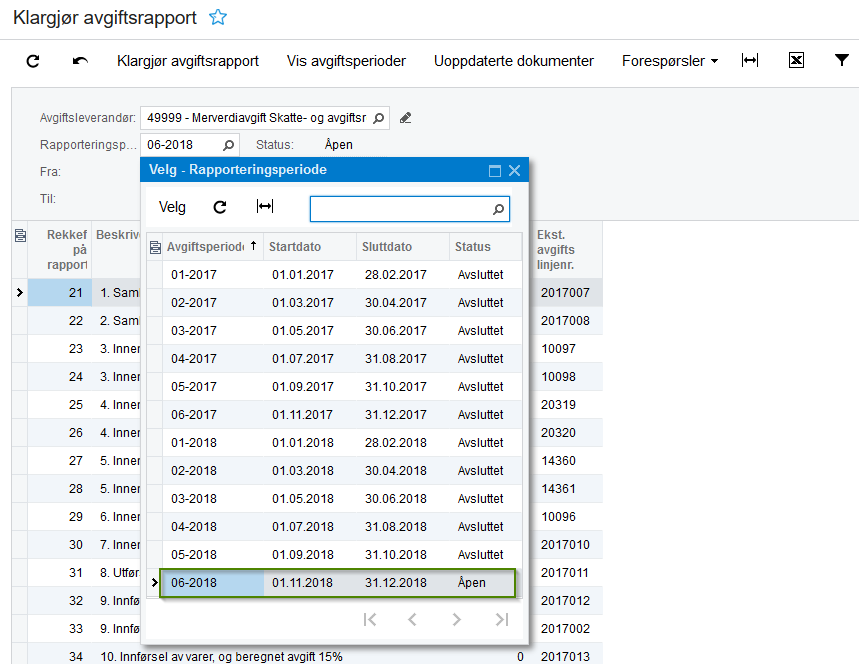Select period 03-2018 row

point(342,499)
